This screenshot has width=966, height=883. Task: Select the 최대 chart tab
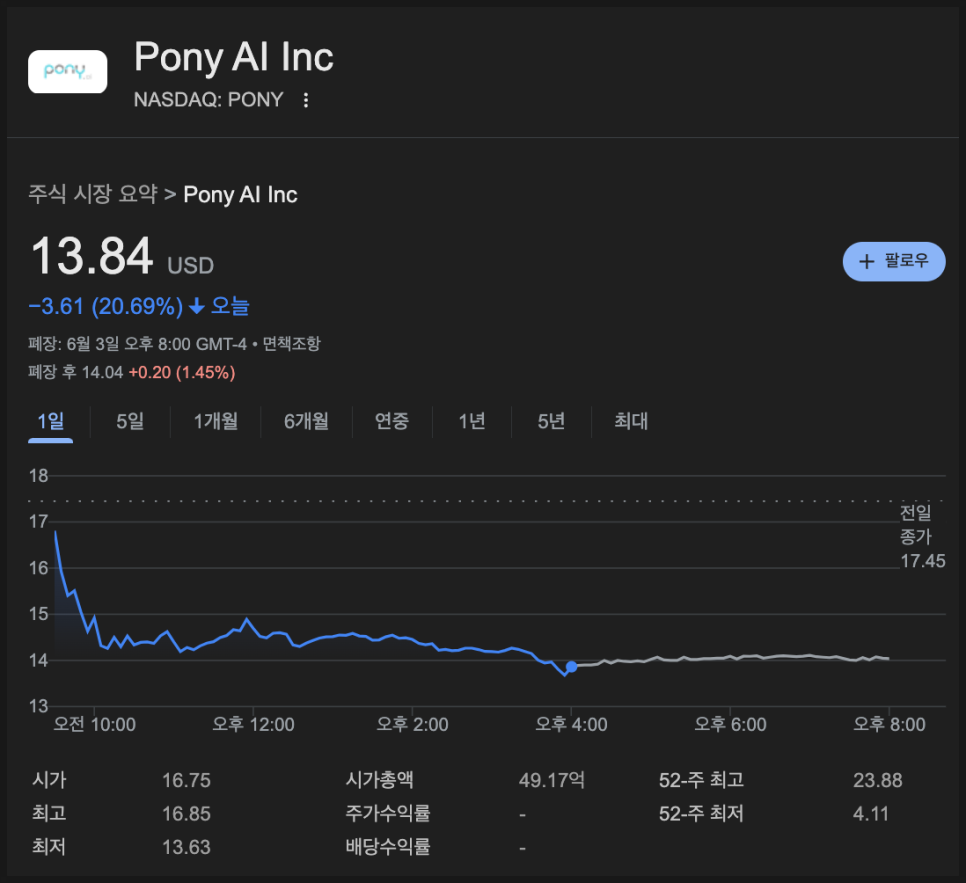pos(631,421)
